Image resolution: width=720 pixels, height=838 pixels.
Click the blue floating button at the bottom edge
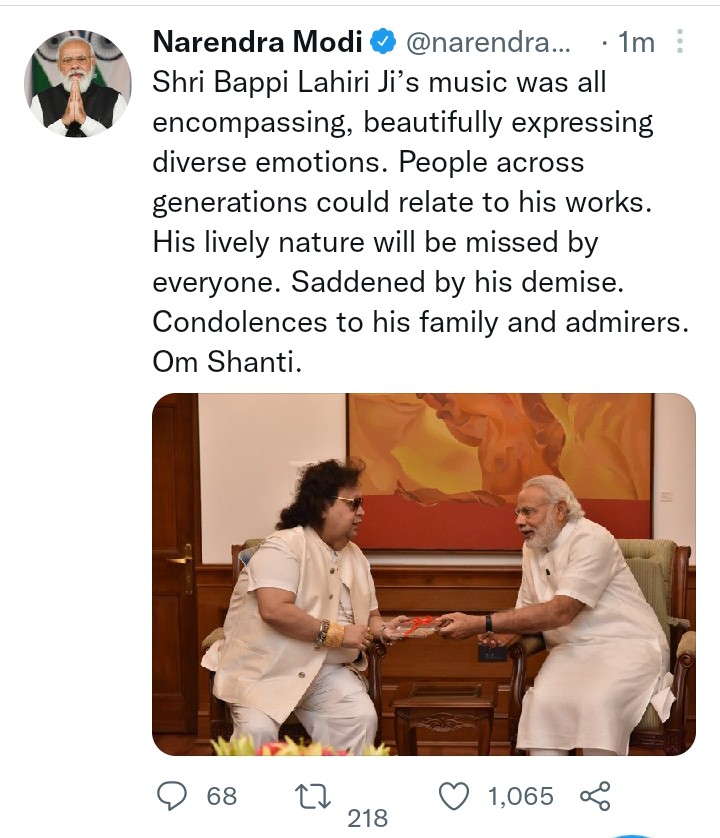[x=633, y=835]
